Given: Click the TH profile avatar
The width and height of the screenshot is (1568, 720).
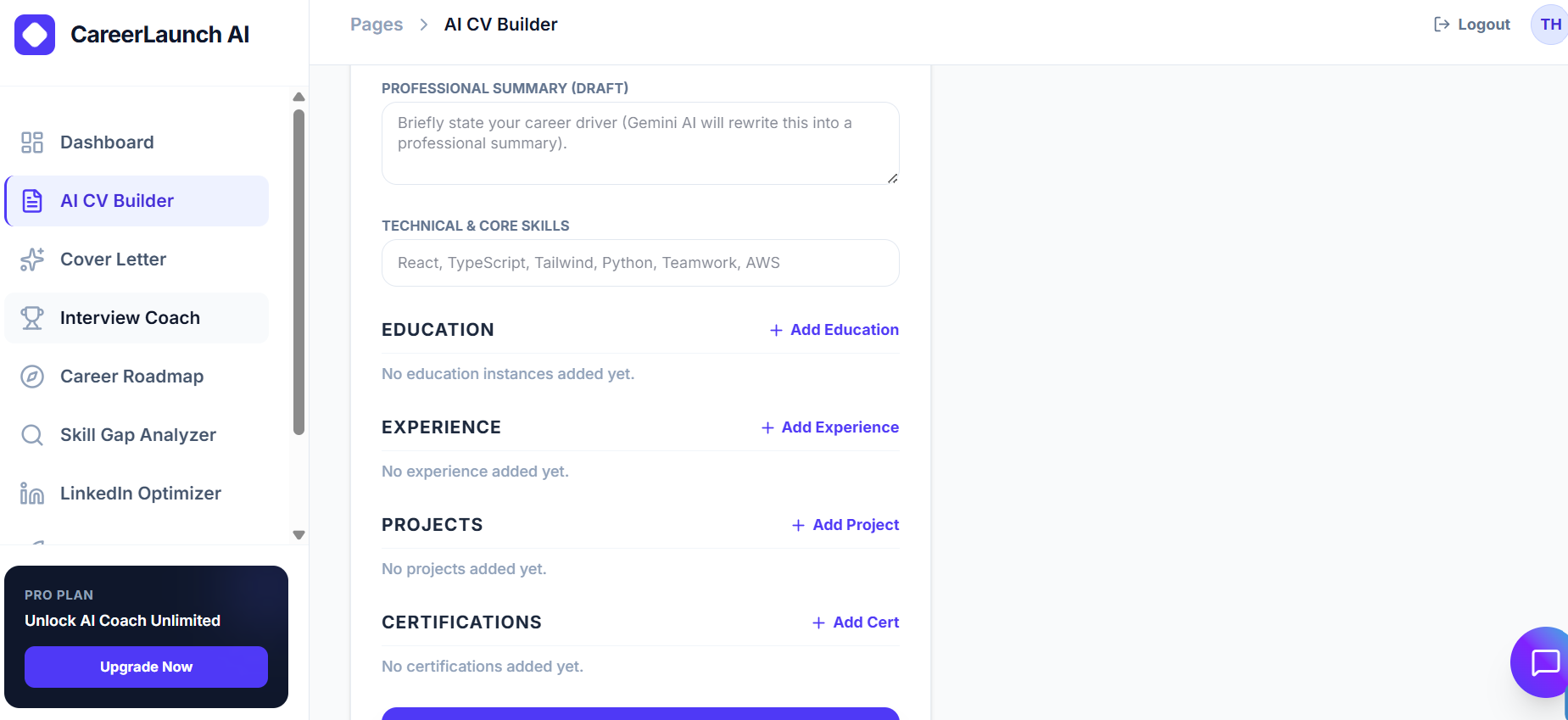Looking at the screenshot, I should point(1550,25).
